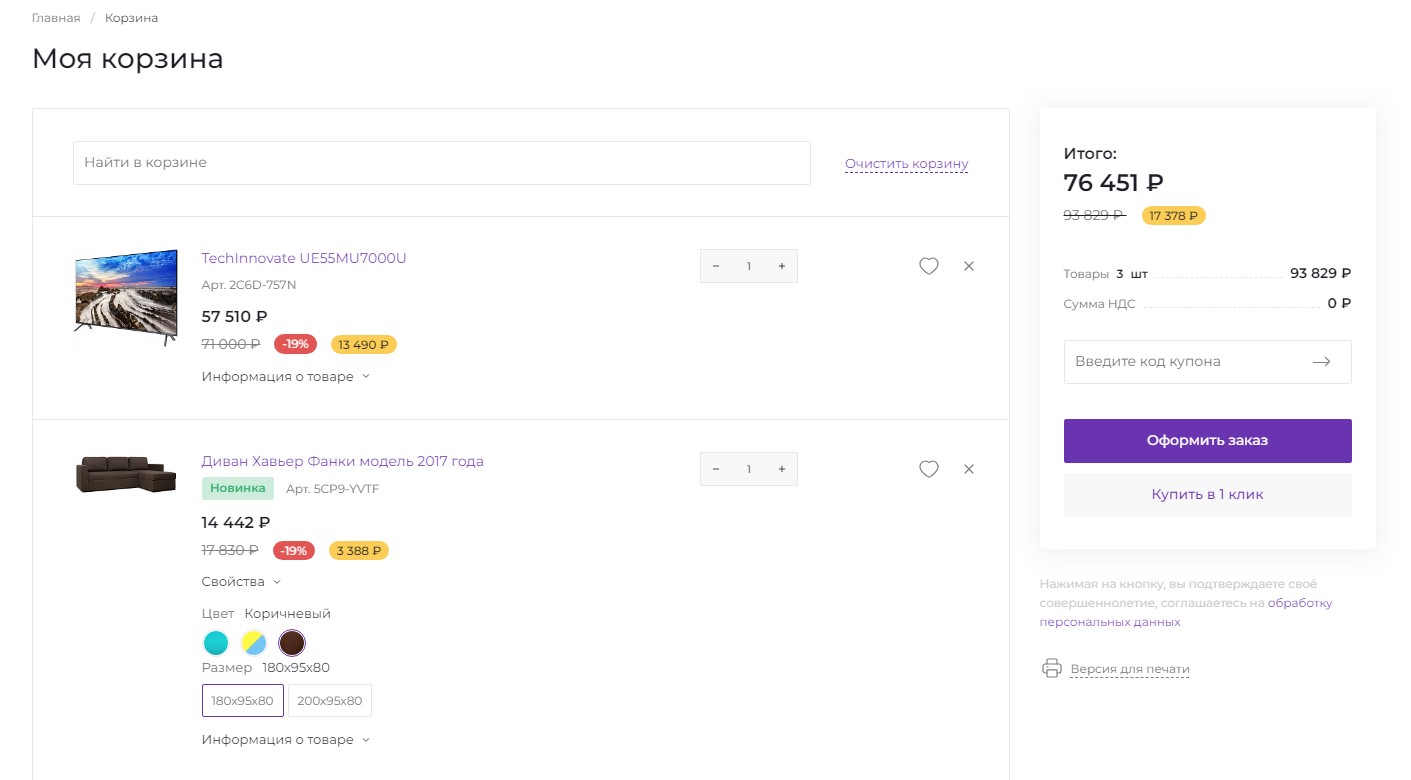Focus the Найти в корзине search field
Viewport: 1411px width, 780px height.
[441, 163]
